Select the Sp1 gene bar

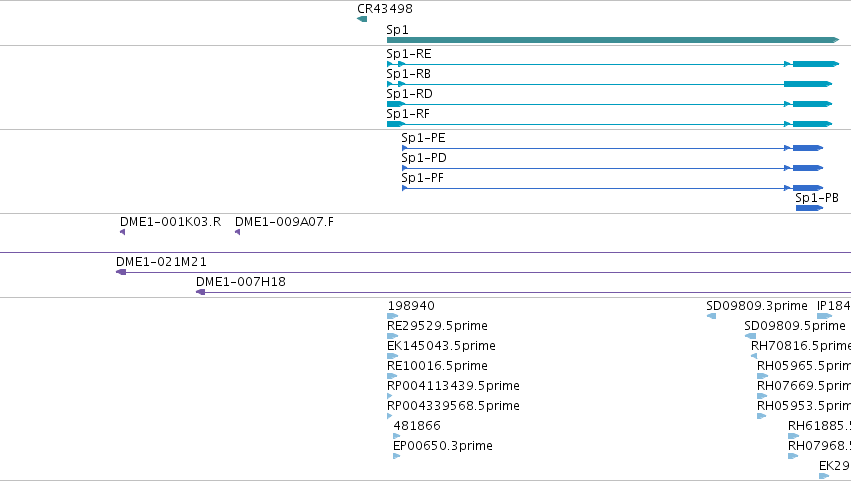(x=613, y=40)
